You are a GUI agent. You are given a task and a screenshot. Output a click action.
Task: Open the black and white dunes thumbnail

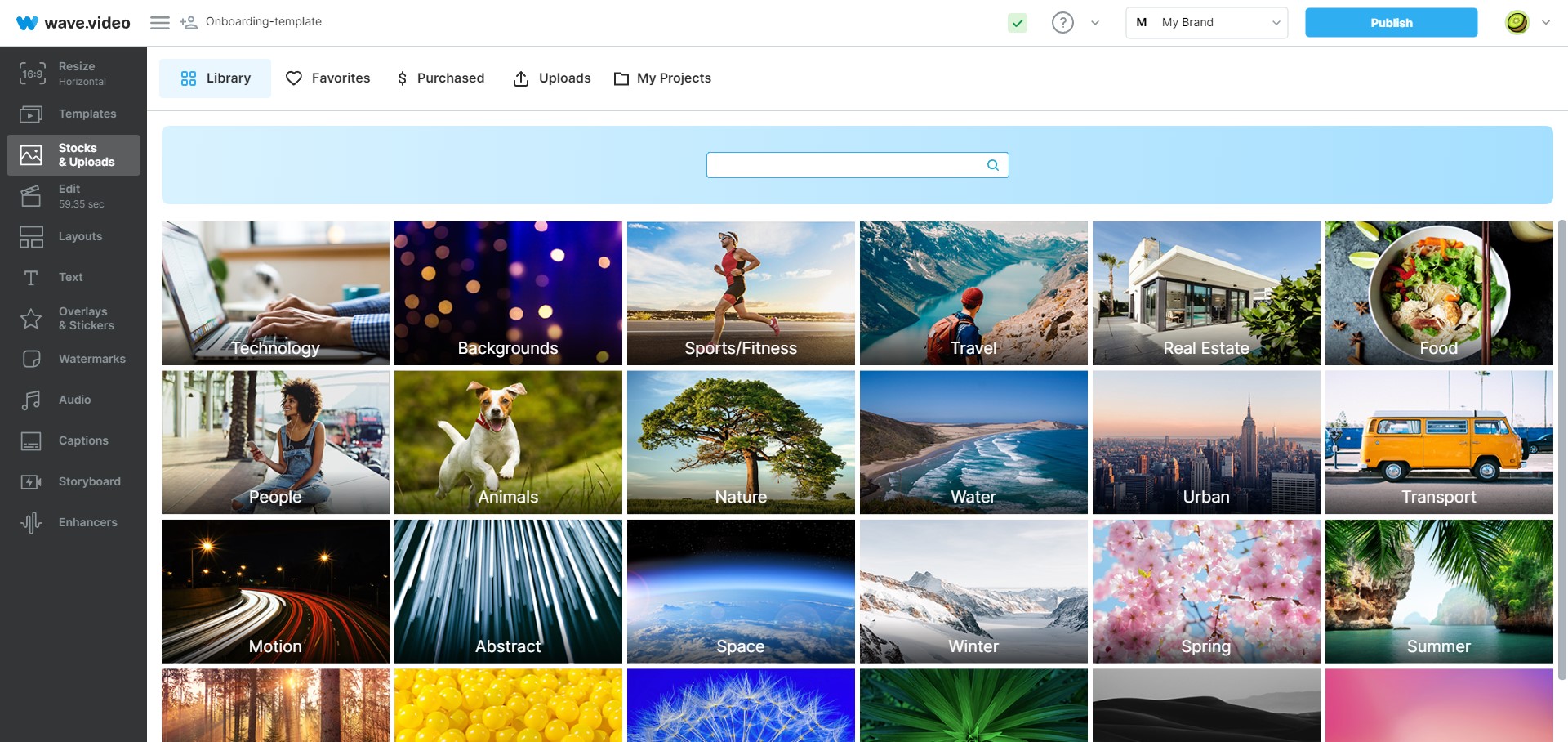(x=1206, y=705)
